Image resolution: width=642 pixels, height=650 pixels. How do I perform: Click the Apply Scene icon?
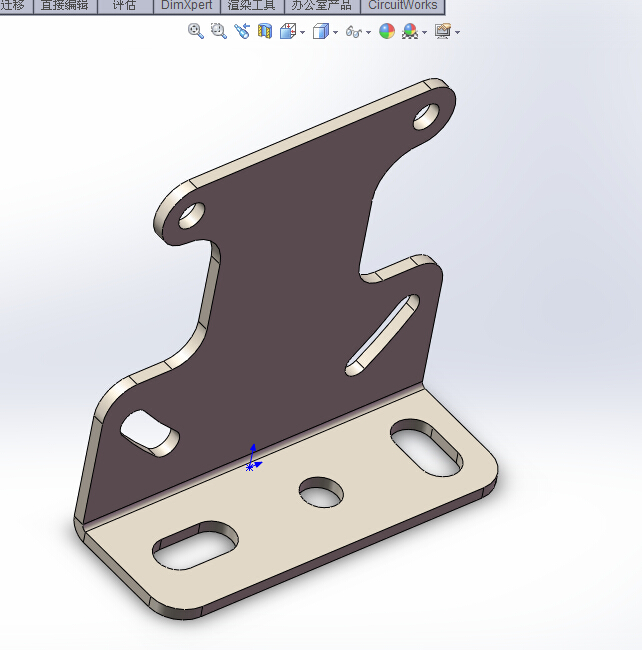[x=410, y=31]
